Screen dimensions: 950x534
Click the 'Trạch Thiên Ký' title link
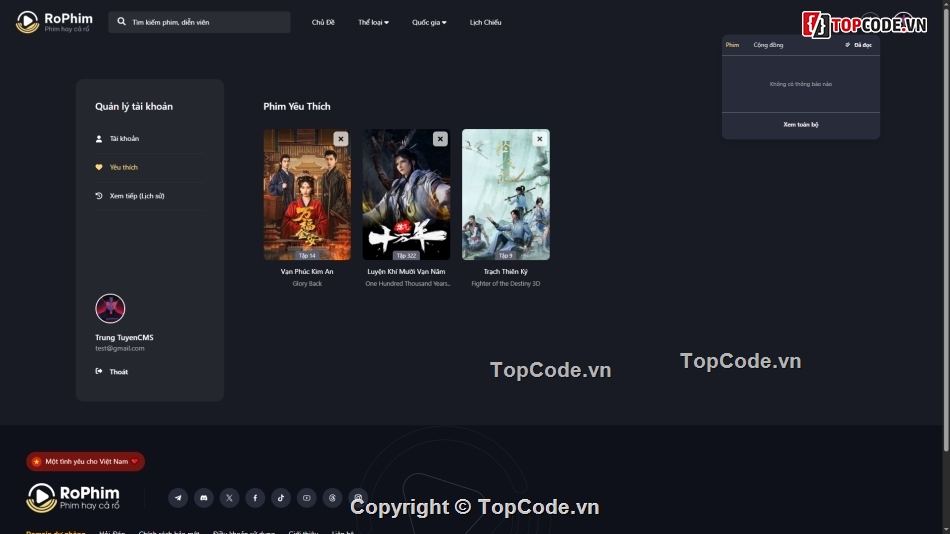point(506,272)
